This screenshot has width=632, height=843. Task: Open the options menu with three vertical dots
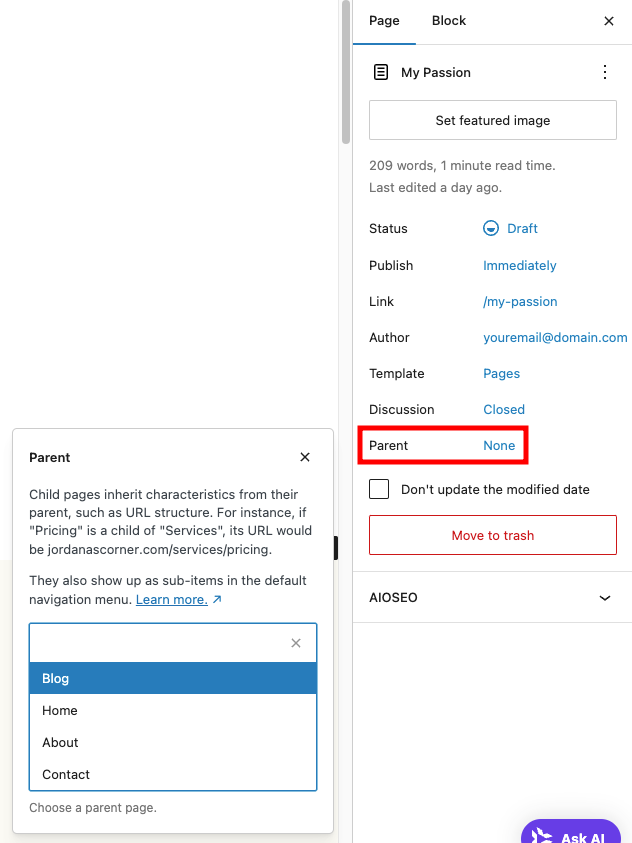604,72
